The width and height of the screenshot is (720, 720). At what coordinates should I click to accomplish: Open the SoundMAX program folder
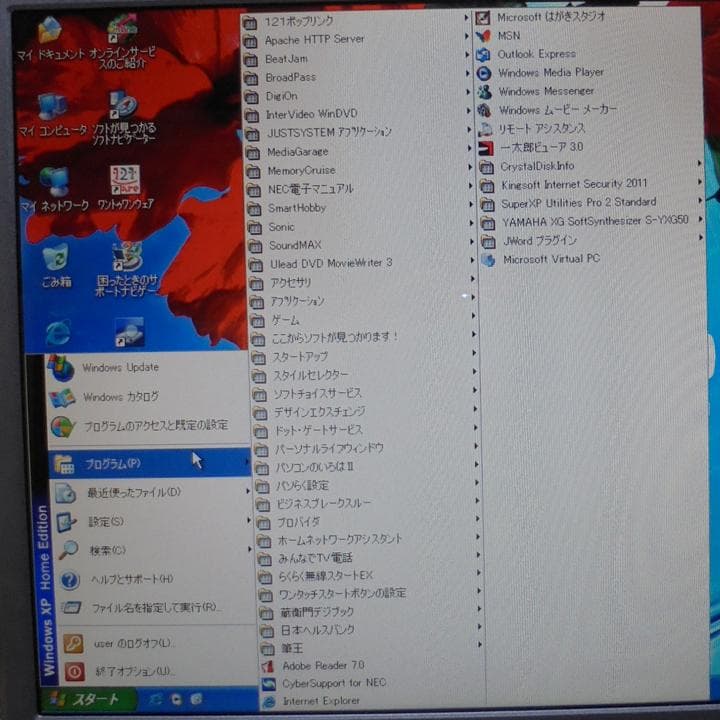tap(362, 246)
